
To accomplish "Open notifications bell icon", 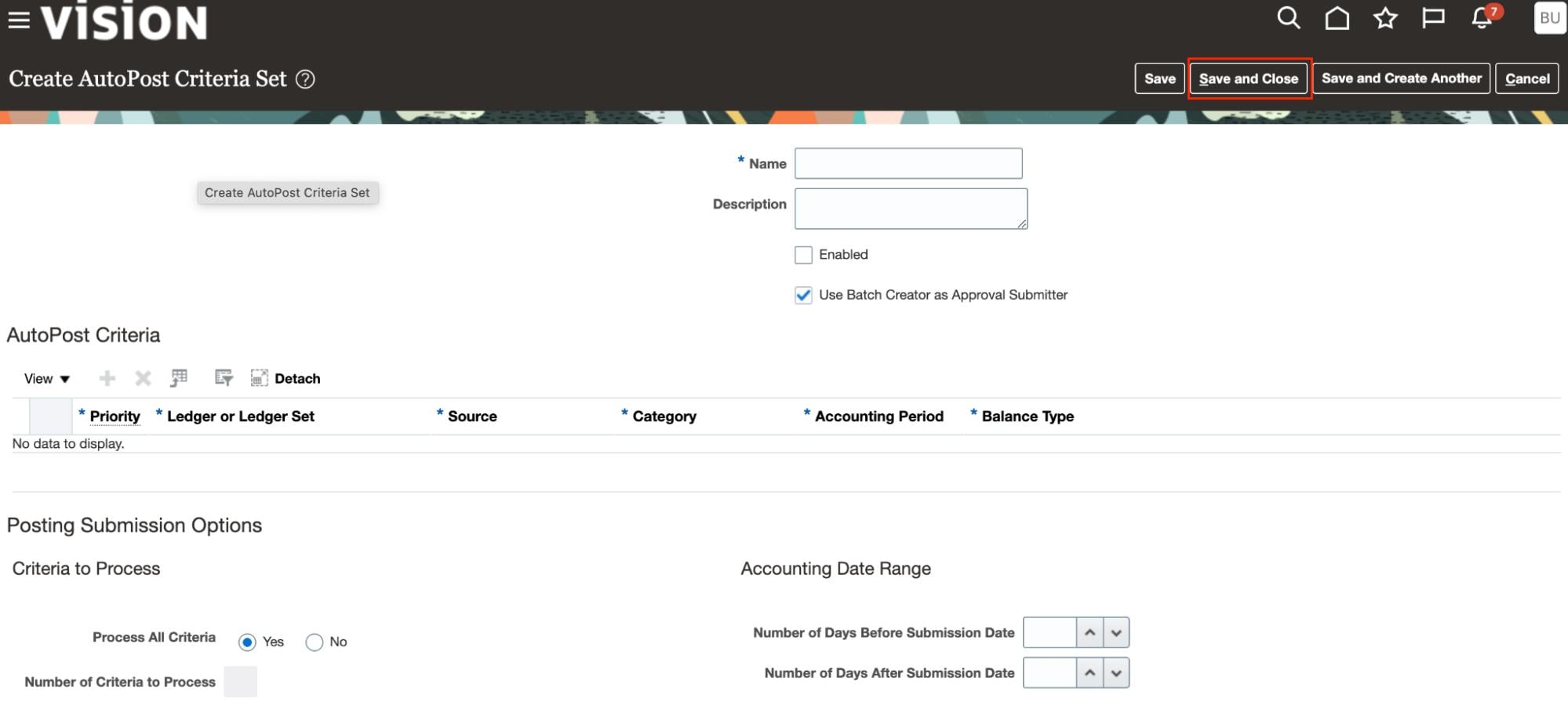I will [1482, 18].
